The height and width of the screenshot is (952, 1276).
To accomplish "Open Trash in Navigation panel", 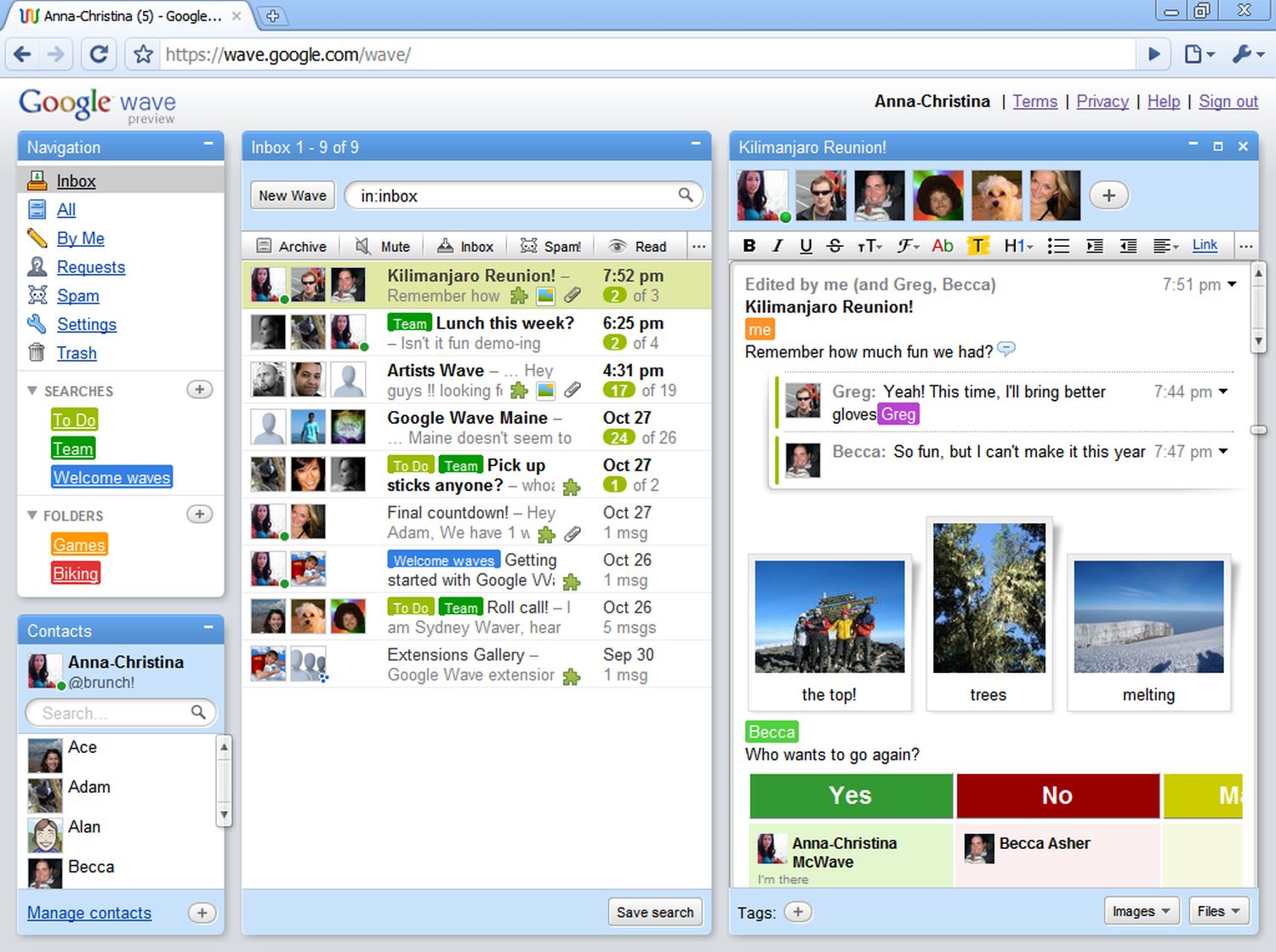I will (77, 353).
